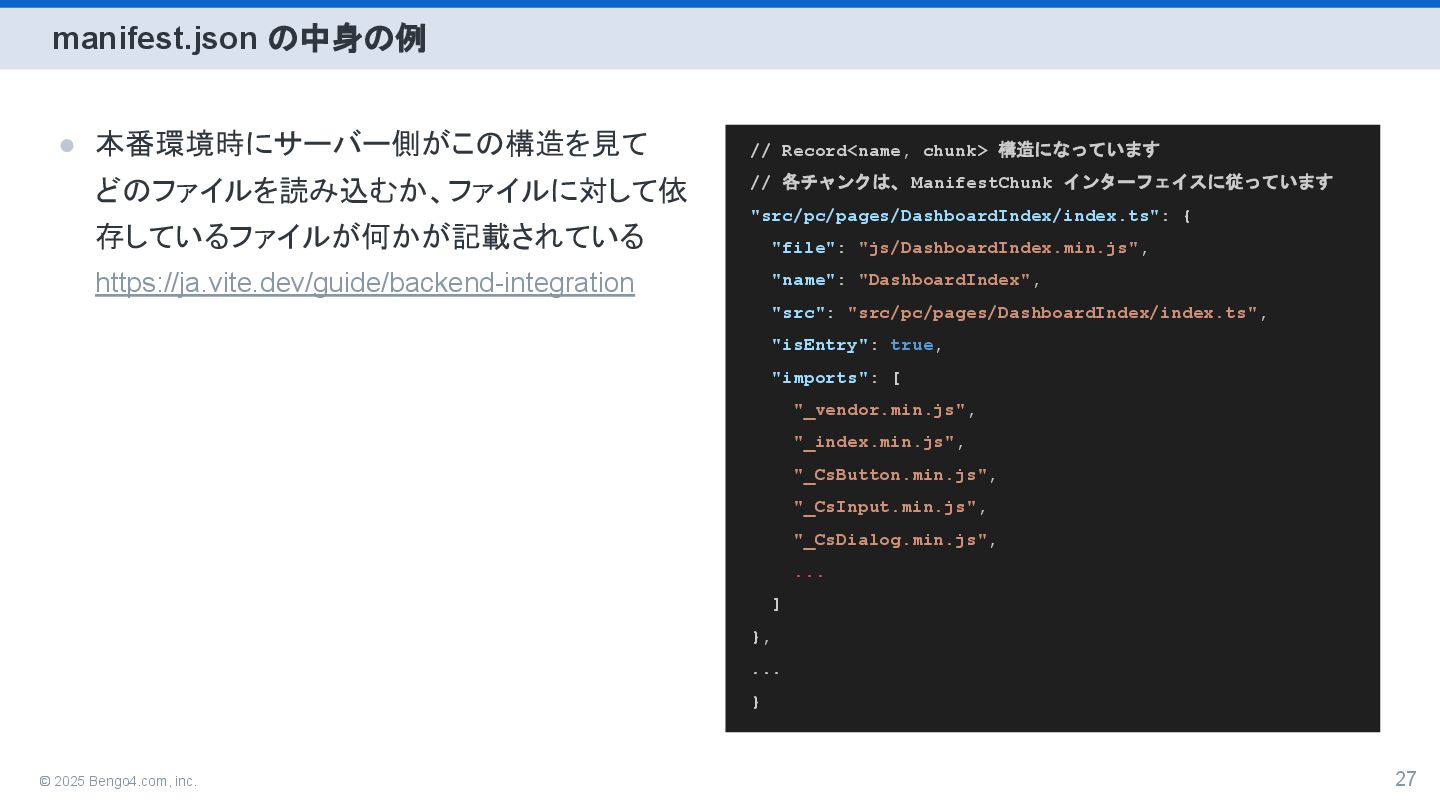This screenshot has height=810, width=1440.
Task: Click the slide title "manifest.json の中身の例"
Action: 239,39
